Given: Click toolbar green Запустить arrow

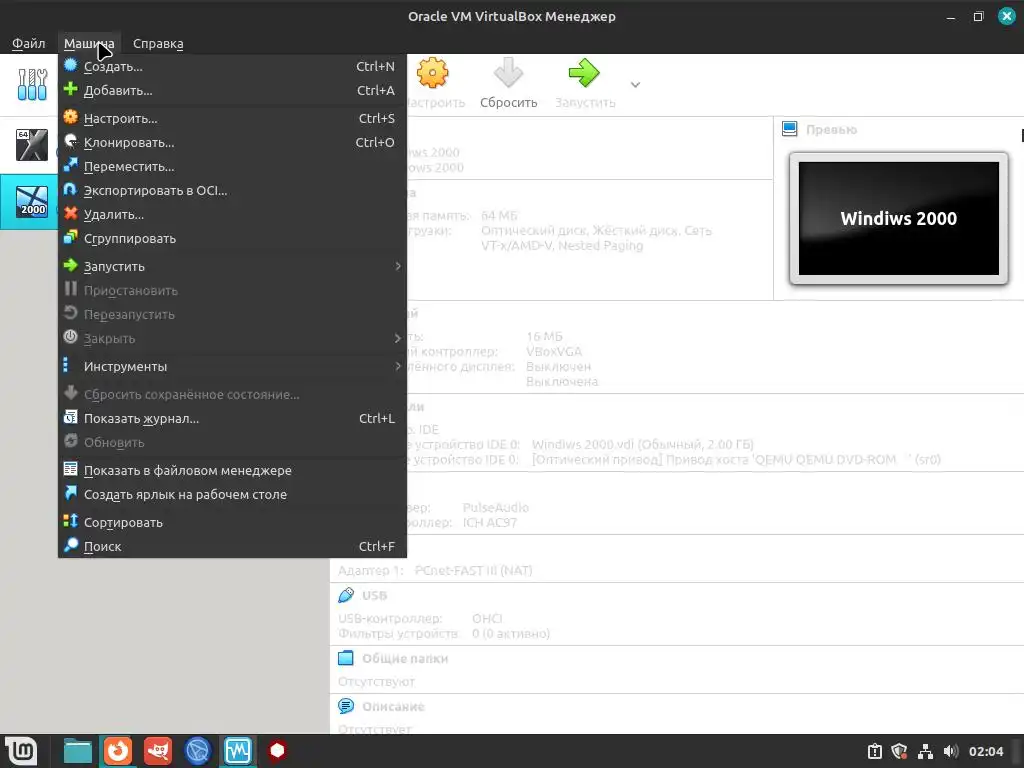Looking at the screenshot, I should (x=584, y=84).
